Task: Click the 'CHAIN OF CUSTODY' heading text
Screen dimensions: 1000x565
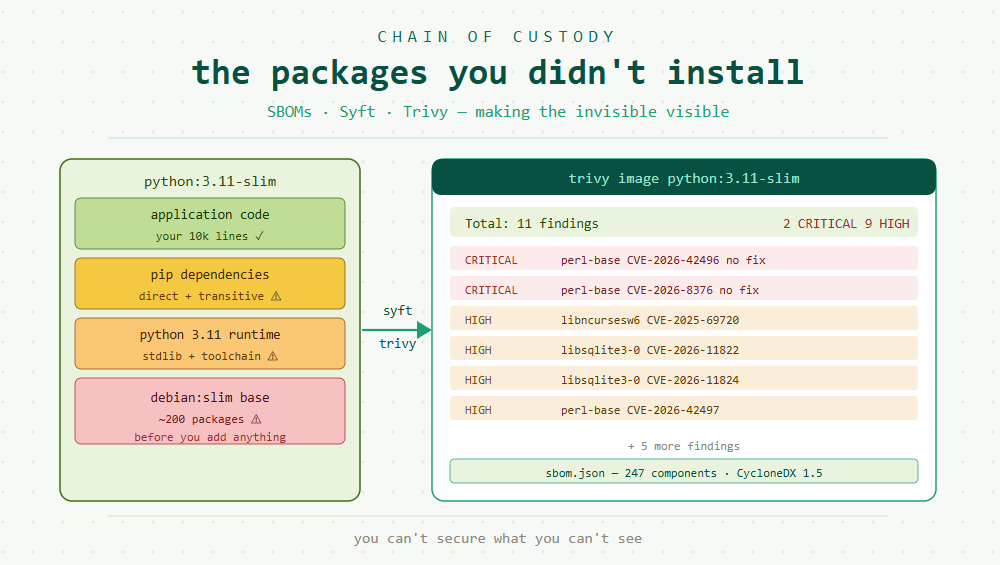Action: [496, 37]
